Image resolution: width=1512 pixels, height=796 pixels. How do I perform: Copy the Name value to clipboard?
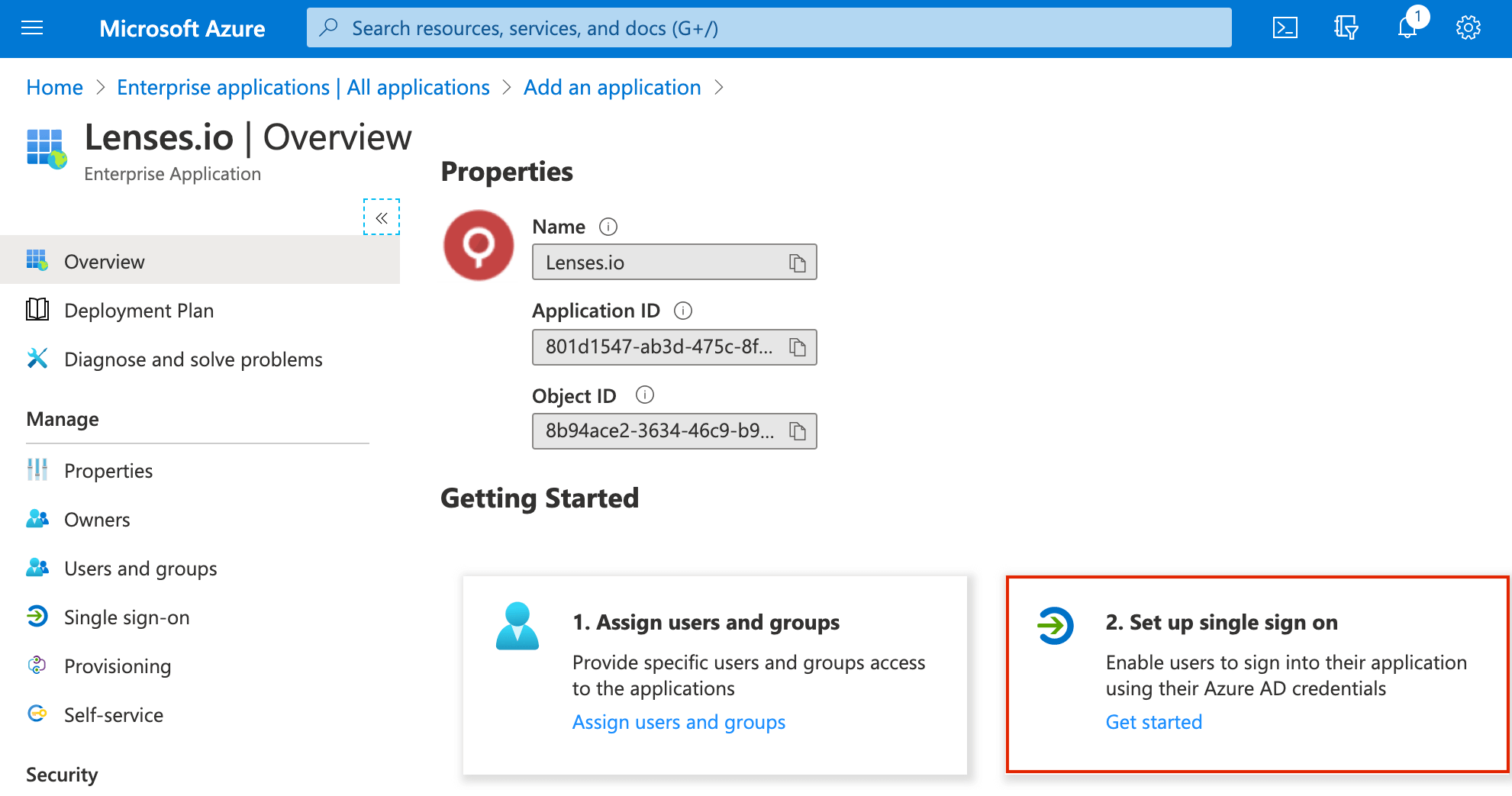coord(798,263)
